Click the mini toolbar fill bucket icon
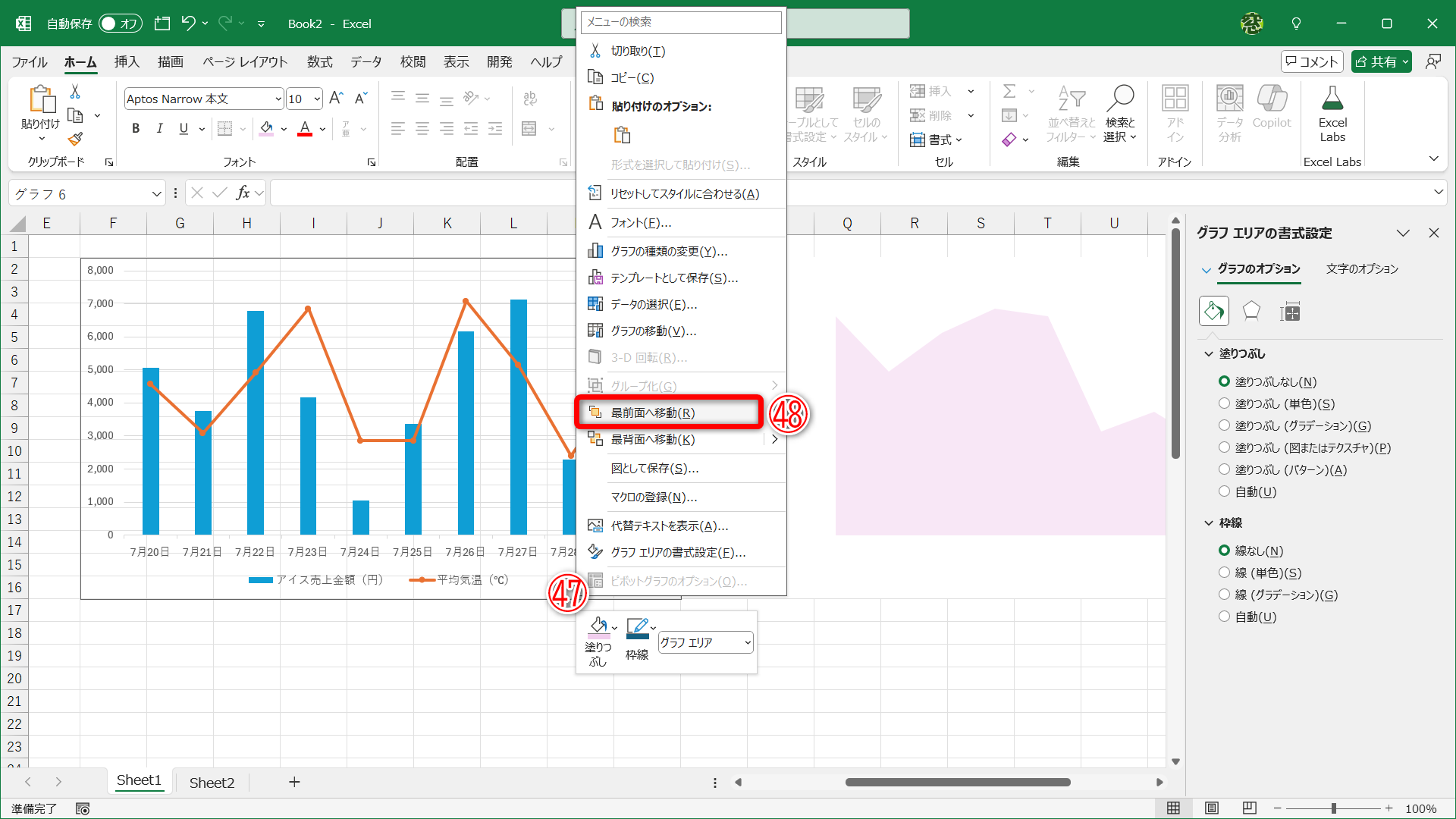The width and height of the screenshot is (1456, 819). (x=598, y=626)
